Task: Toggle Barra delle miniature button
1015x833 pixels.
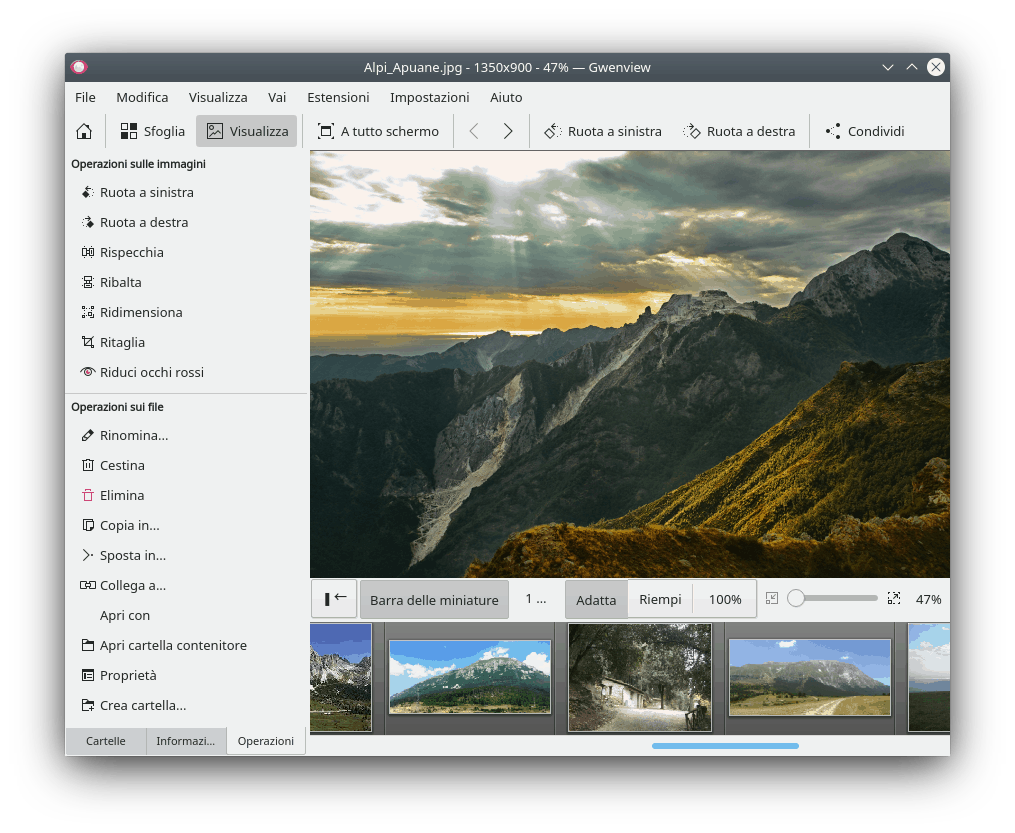Action: tap(434, 600)
